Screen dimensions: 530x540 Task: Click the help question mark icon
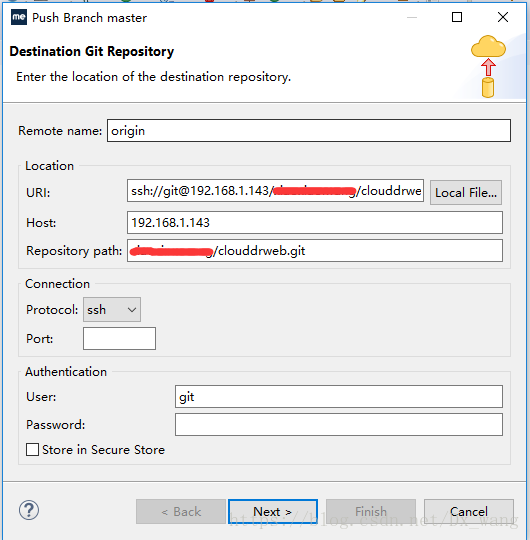pos(29,510)
